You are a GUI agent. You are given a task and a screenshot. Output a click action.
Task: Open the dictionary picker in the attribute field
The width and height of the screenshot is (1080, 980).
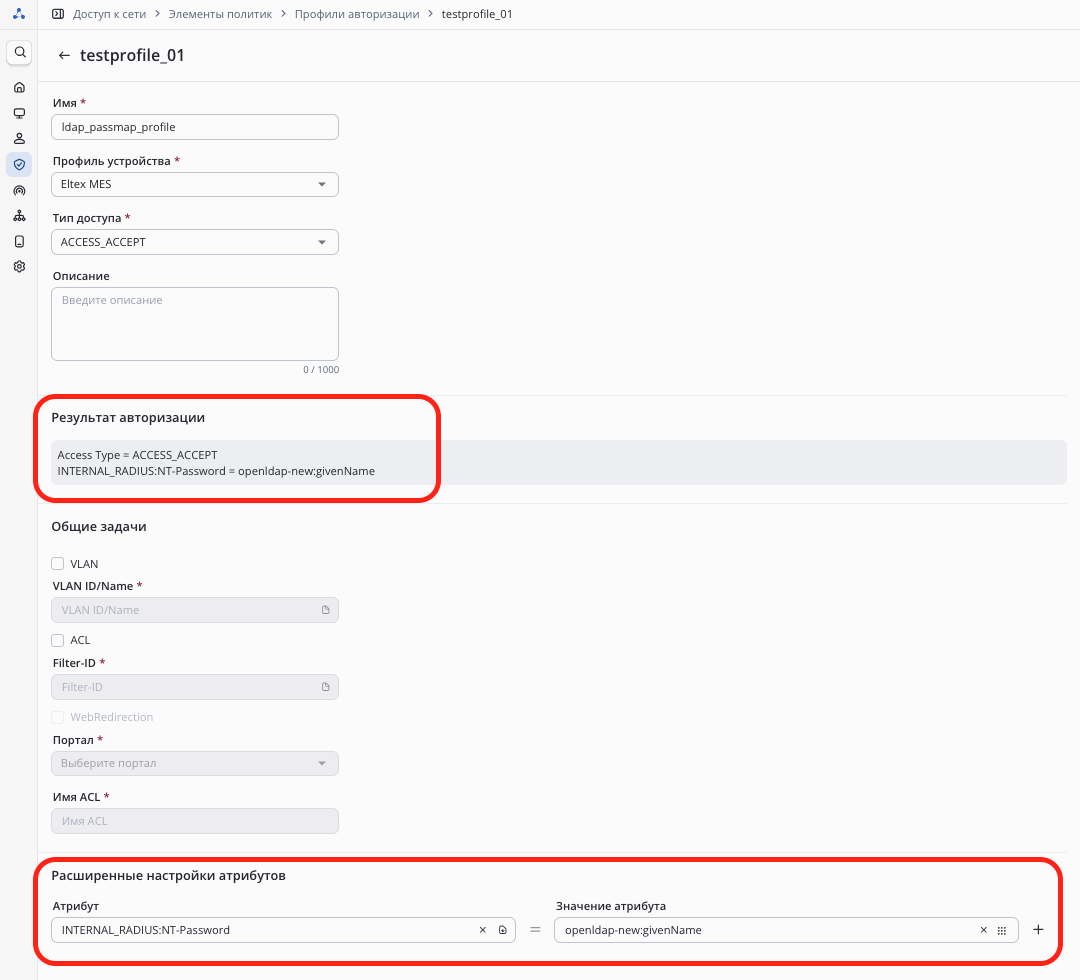(502, 930)
